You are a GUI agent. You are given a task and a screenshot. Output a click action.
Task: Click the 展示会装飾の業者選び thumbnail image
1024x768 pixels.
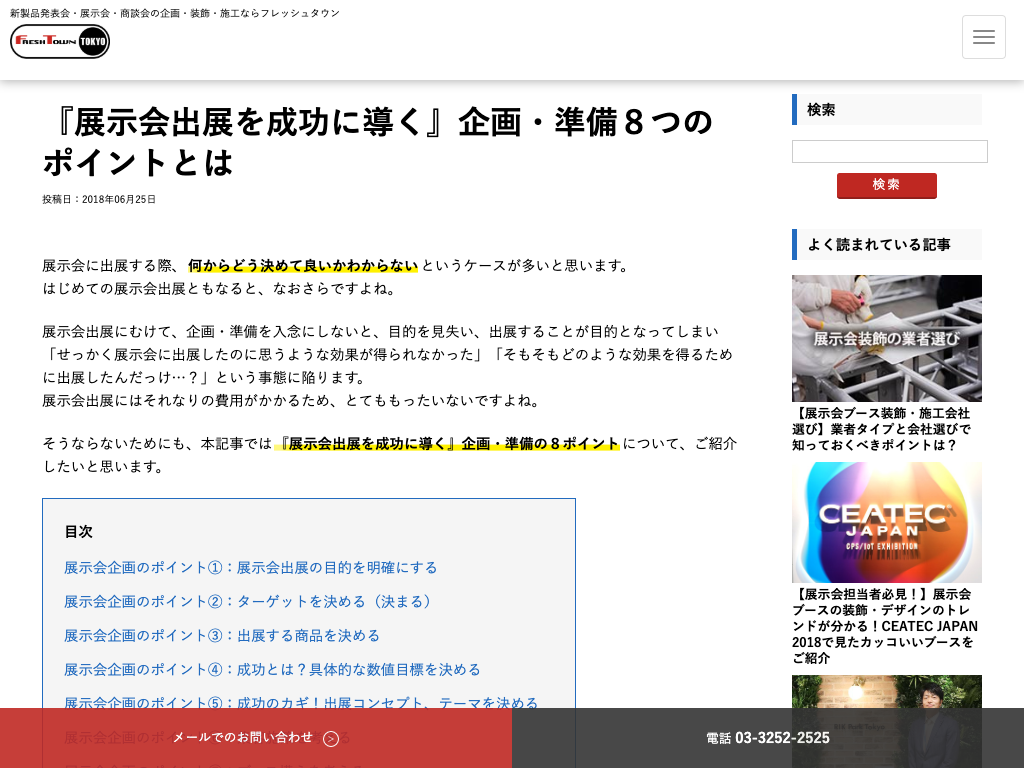coord(887,338)
